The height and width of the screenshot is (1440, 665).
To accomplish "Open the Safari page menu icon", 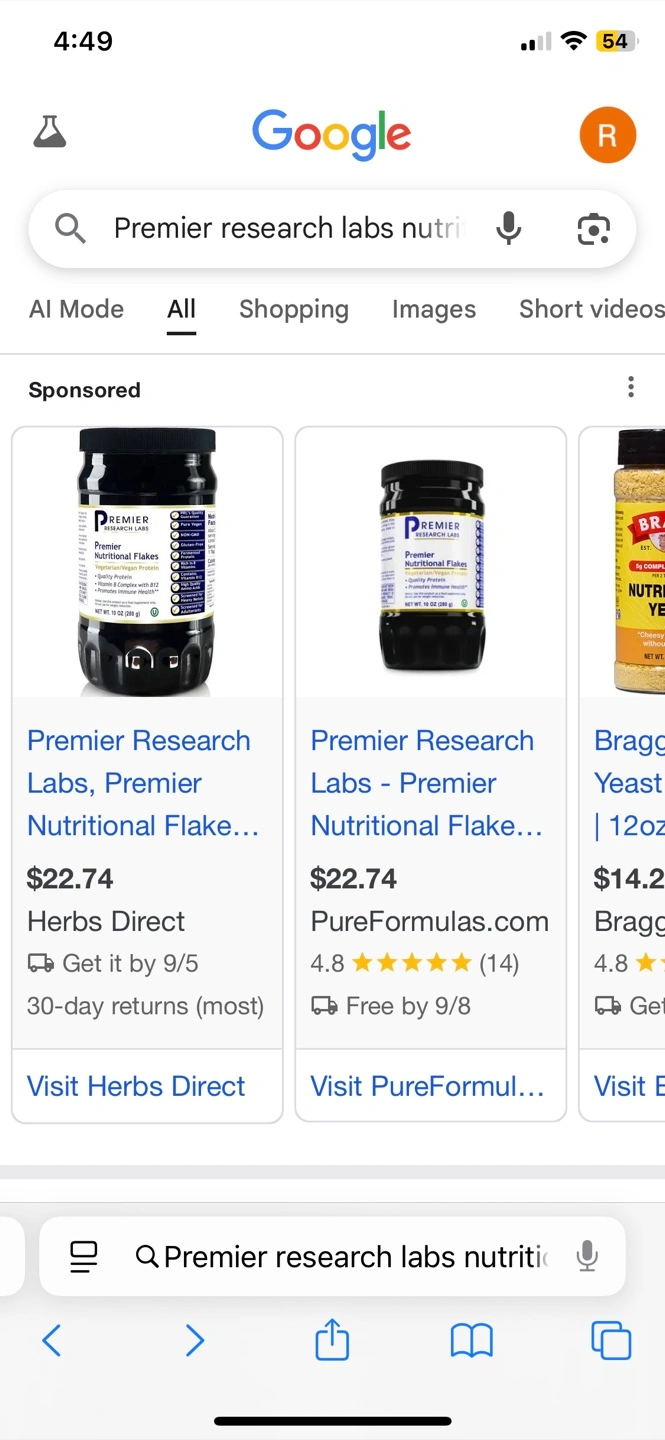I will (84, 1256).
